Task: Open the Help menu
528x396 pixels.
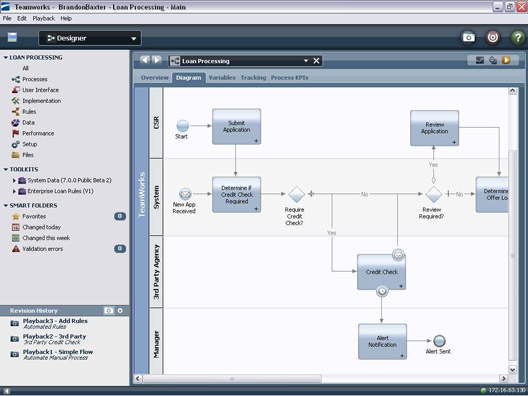Action: click(x=66, y=19)
